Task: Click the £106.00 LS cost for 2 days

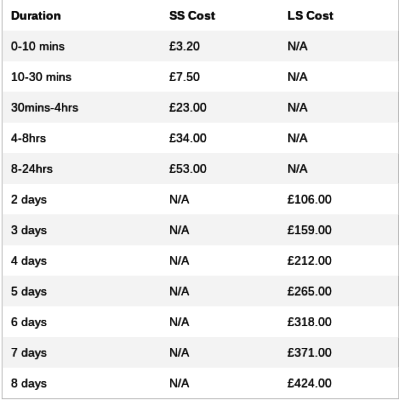Action: [310, 199]
